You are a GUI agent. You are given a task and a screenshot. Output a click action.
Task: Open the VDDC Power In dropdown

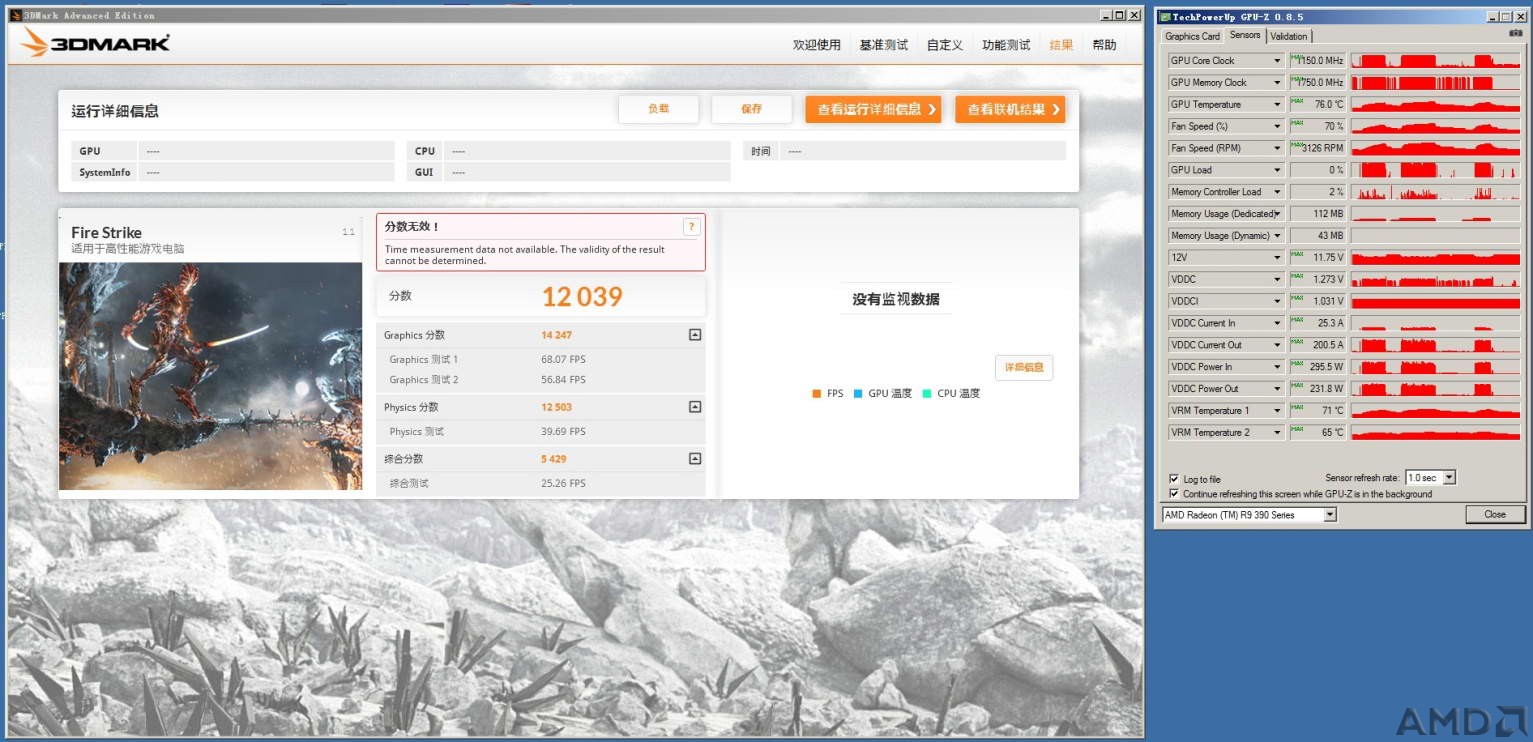click(1277, 367)
